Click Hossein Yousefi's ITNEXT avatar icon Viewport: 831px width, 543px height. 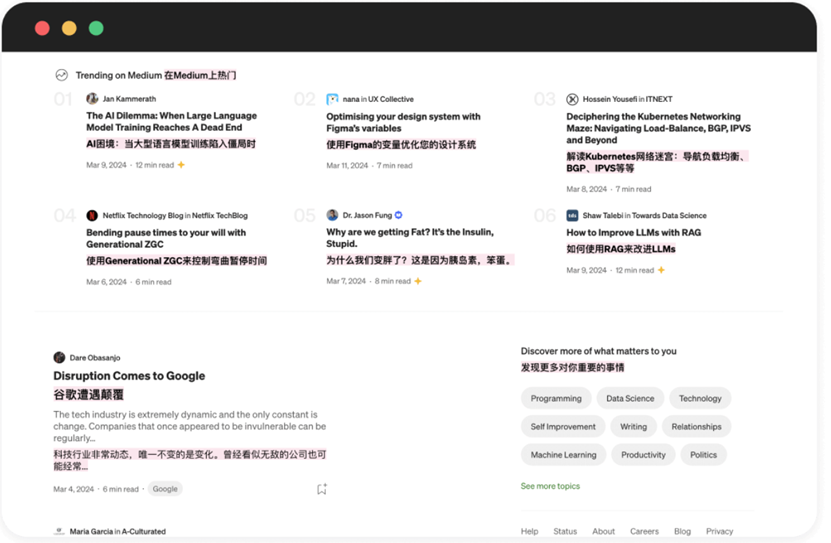[572, 99]
